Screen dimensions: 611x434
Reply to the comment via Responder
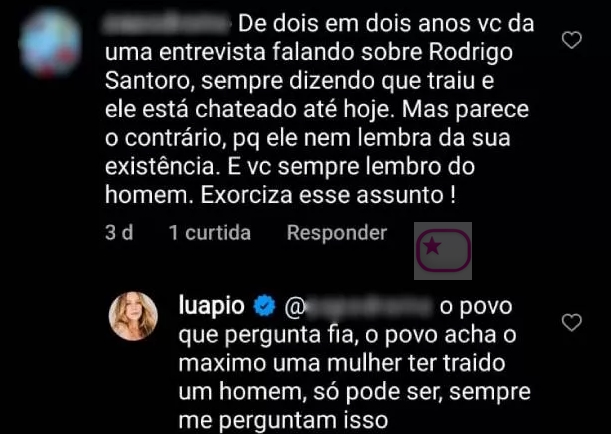click(337, 233)
